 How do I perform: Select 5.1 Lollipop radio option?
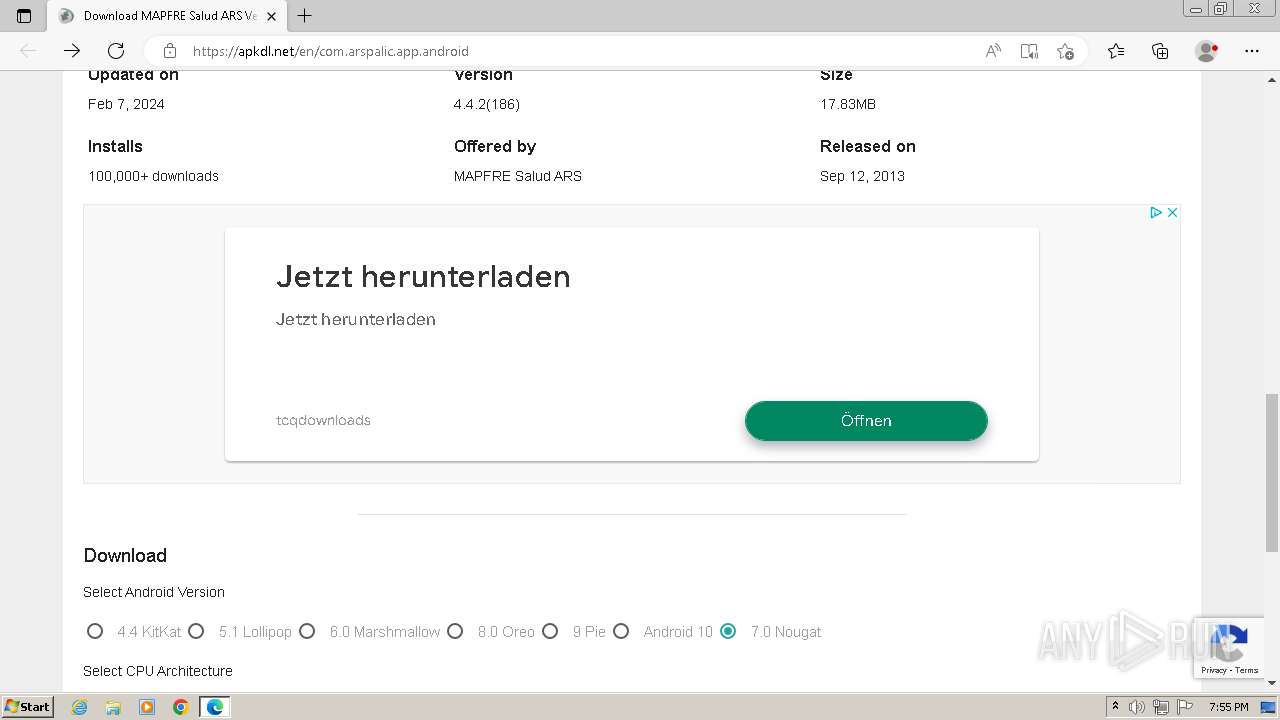coord(196,631)
